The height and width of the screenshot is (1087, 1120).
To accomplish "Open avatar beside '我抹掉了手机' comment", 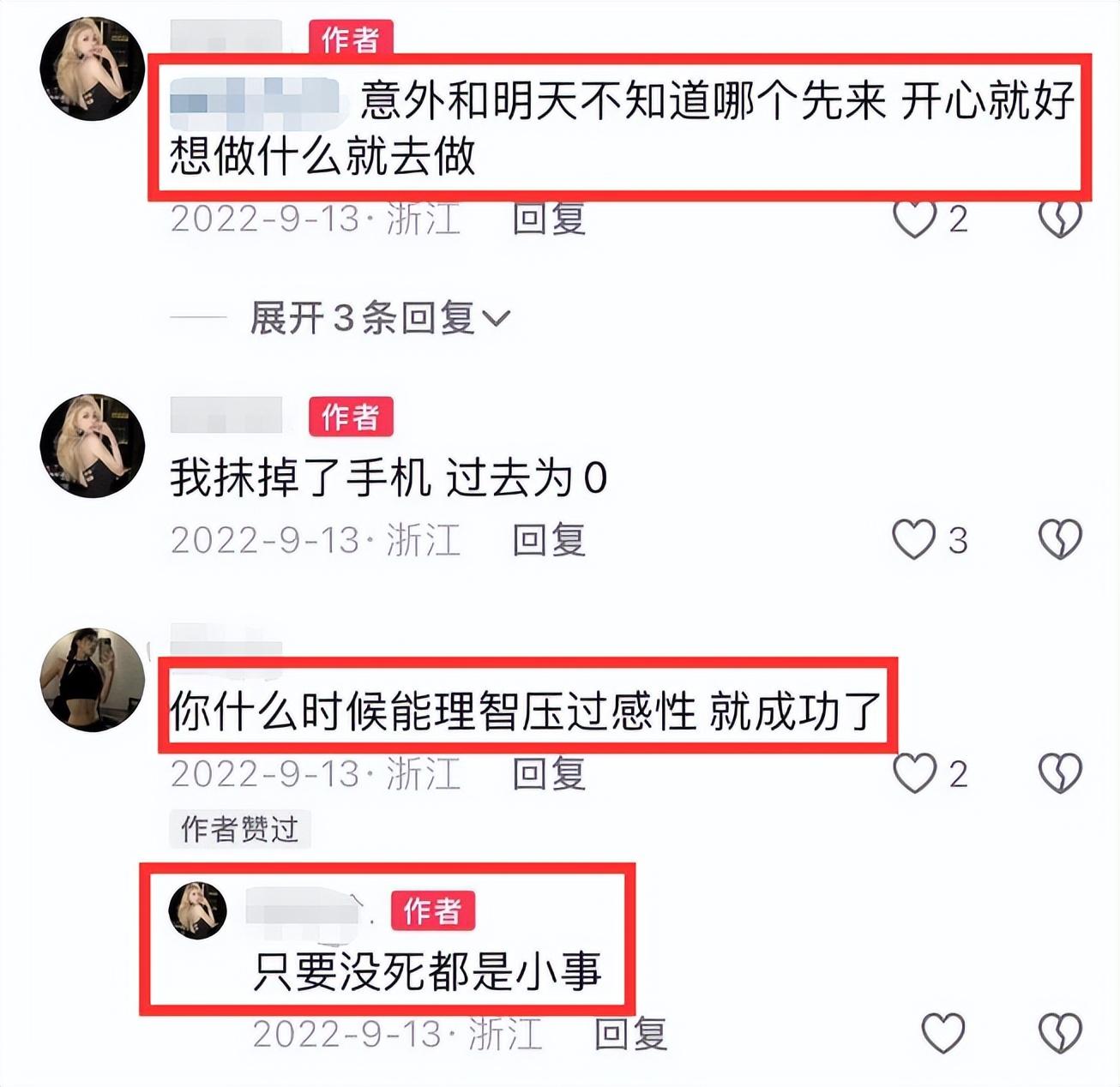I will click(x=93, y=446).
